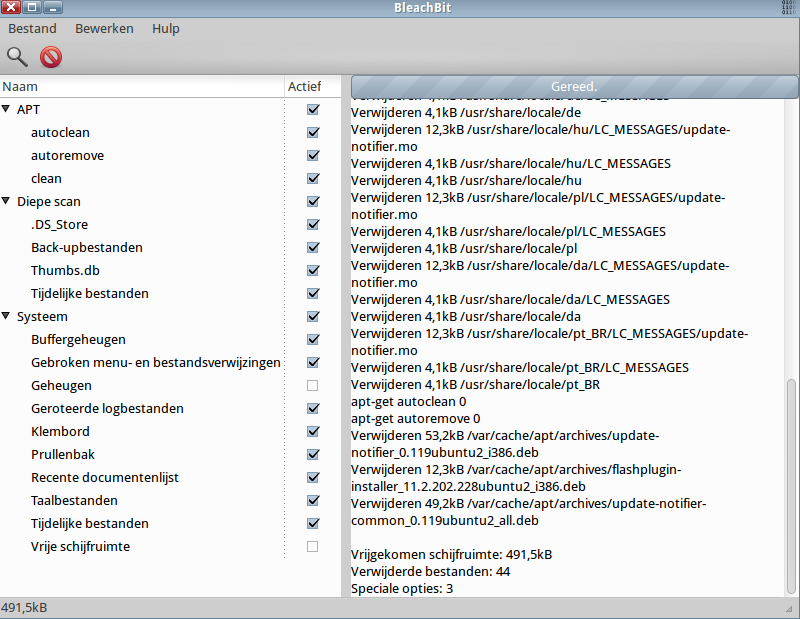
Task: Uncheck Gebroken menu- en bestandsverwijzingen checkbox
Action: coord(313,362)
